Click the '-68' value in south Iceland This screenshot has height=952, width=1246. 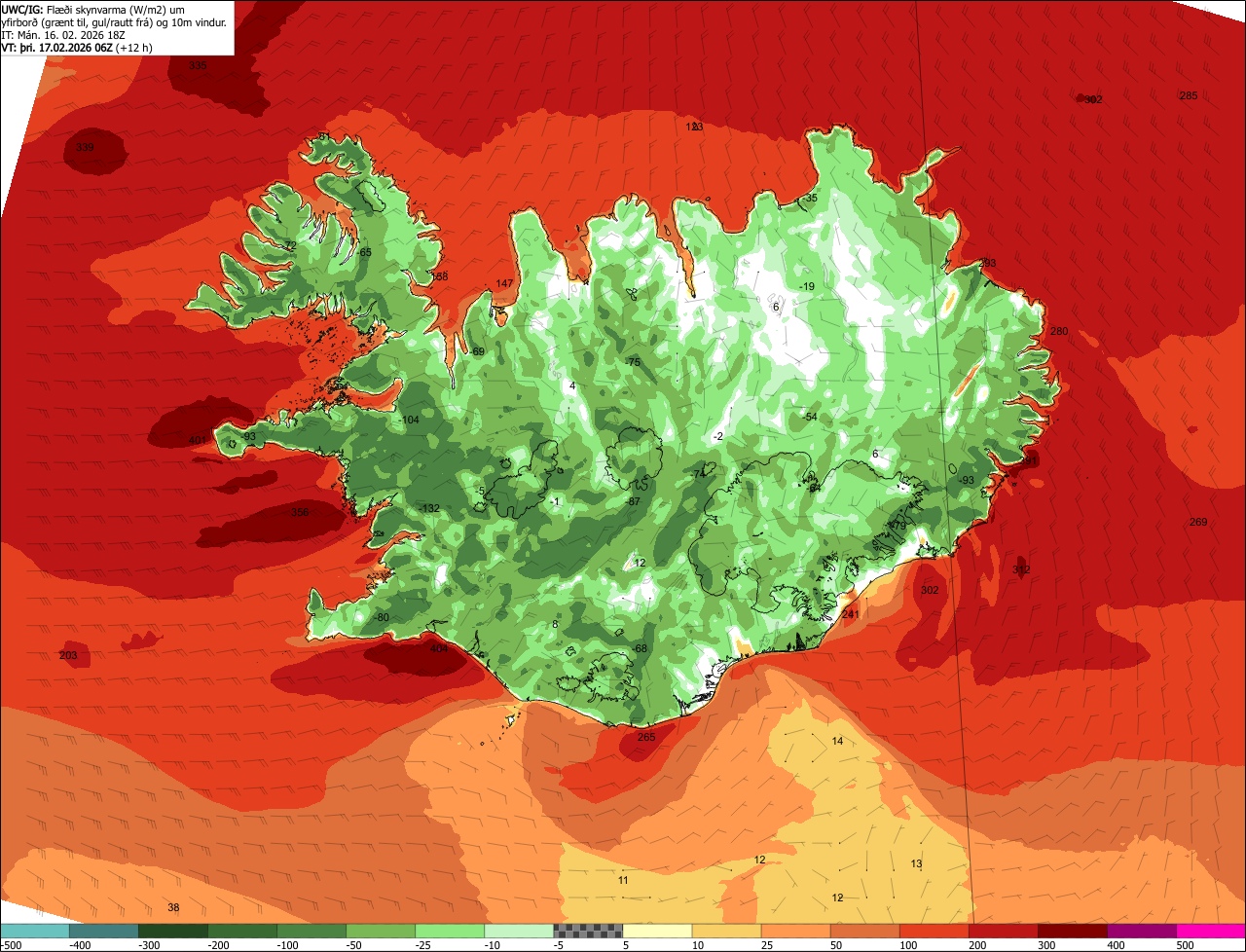640,649
